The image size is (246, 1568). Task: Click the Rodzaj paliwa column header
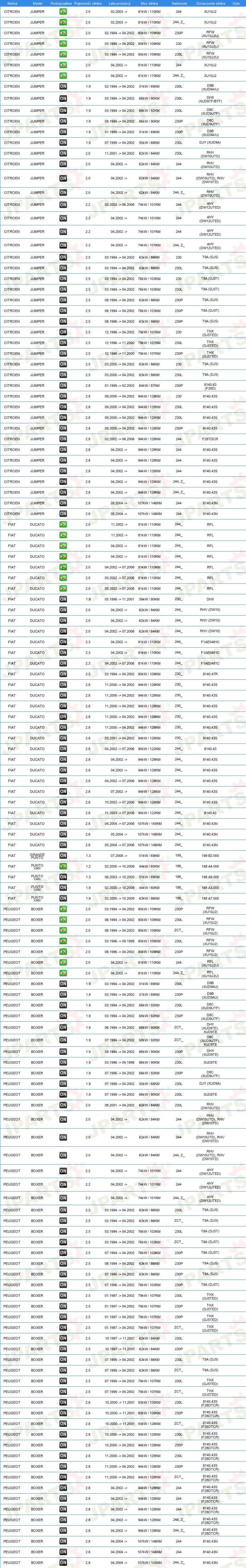click(61, 3)
